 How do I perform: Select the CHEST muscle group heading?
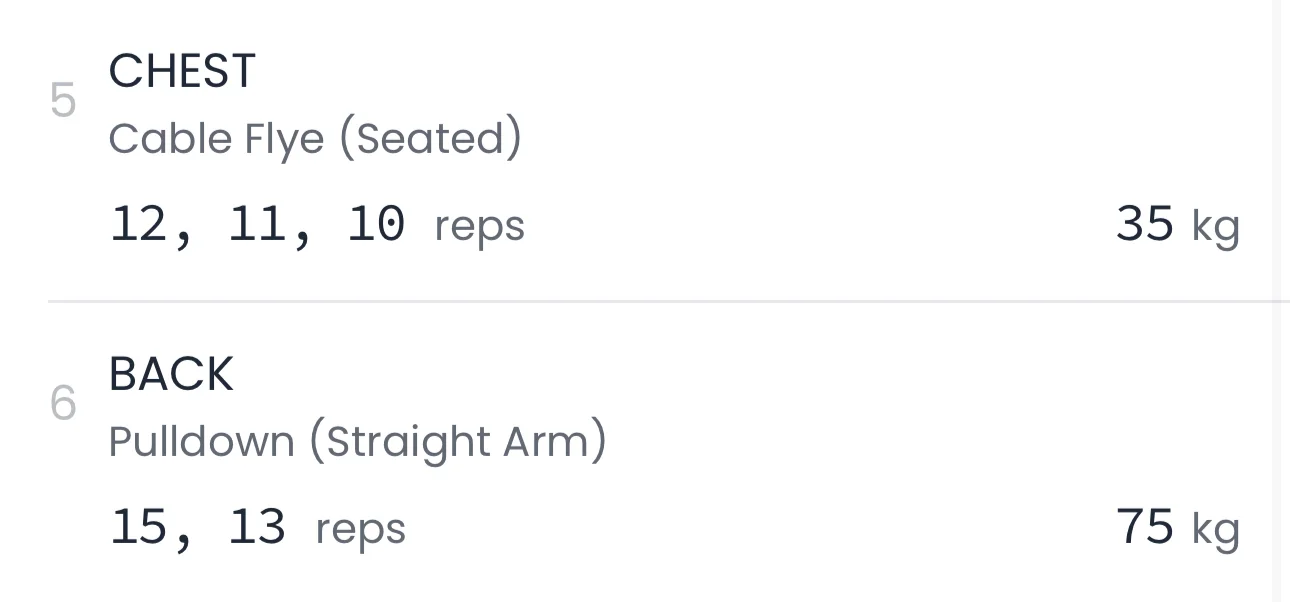click(182, 72)
